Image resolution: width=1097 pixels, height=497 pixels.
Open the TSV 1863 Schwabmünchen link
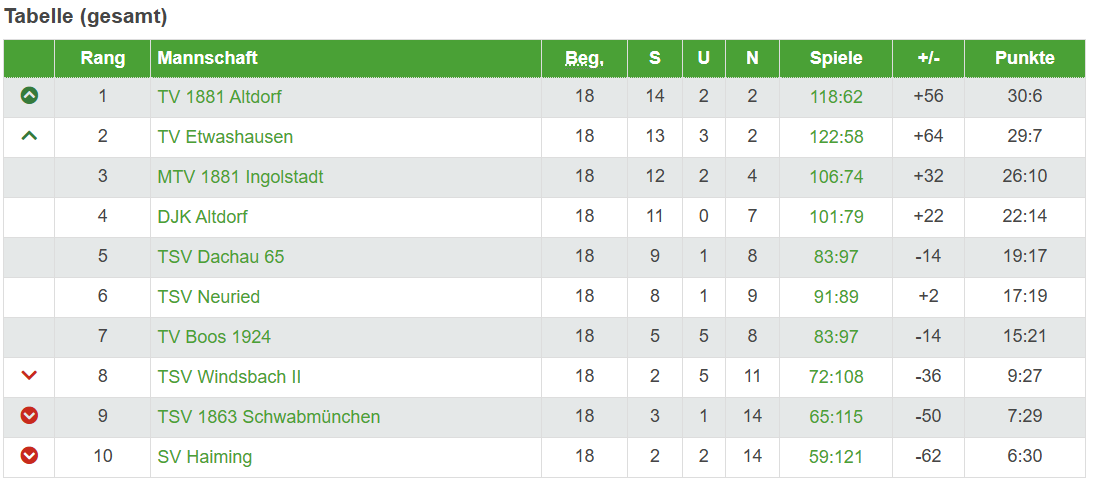tap(268, 417)
